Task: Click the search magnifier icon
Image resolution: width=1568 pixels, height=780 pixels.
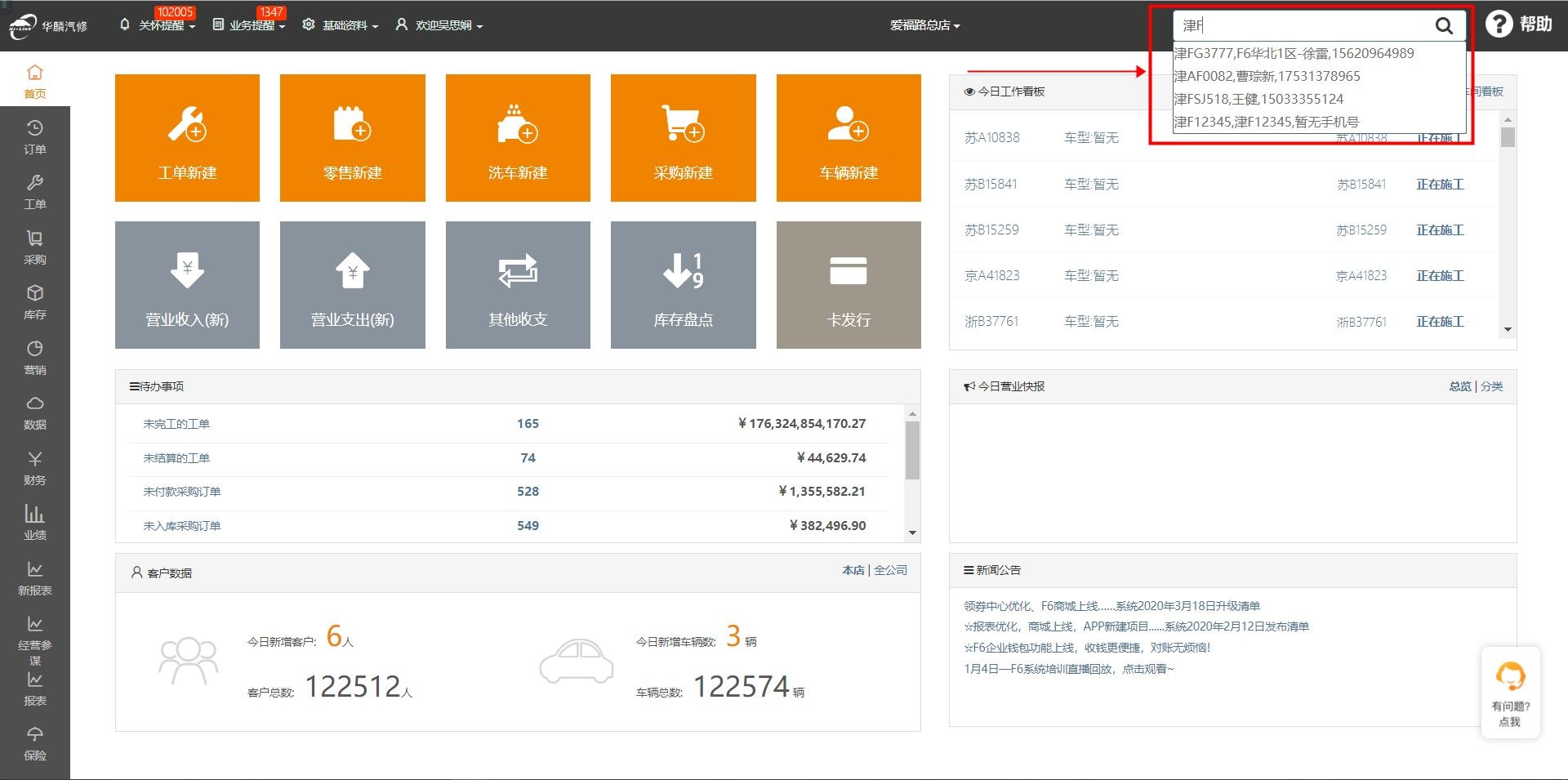Action: 1444,25
